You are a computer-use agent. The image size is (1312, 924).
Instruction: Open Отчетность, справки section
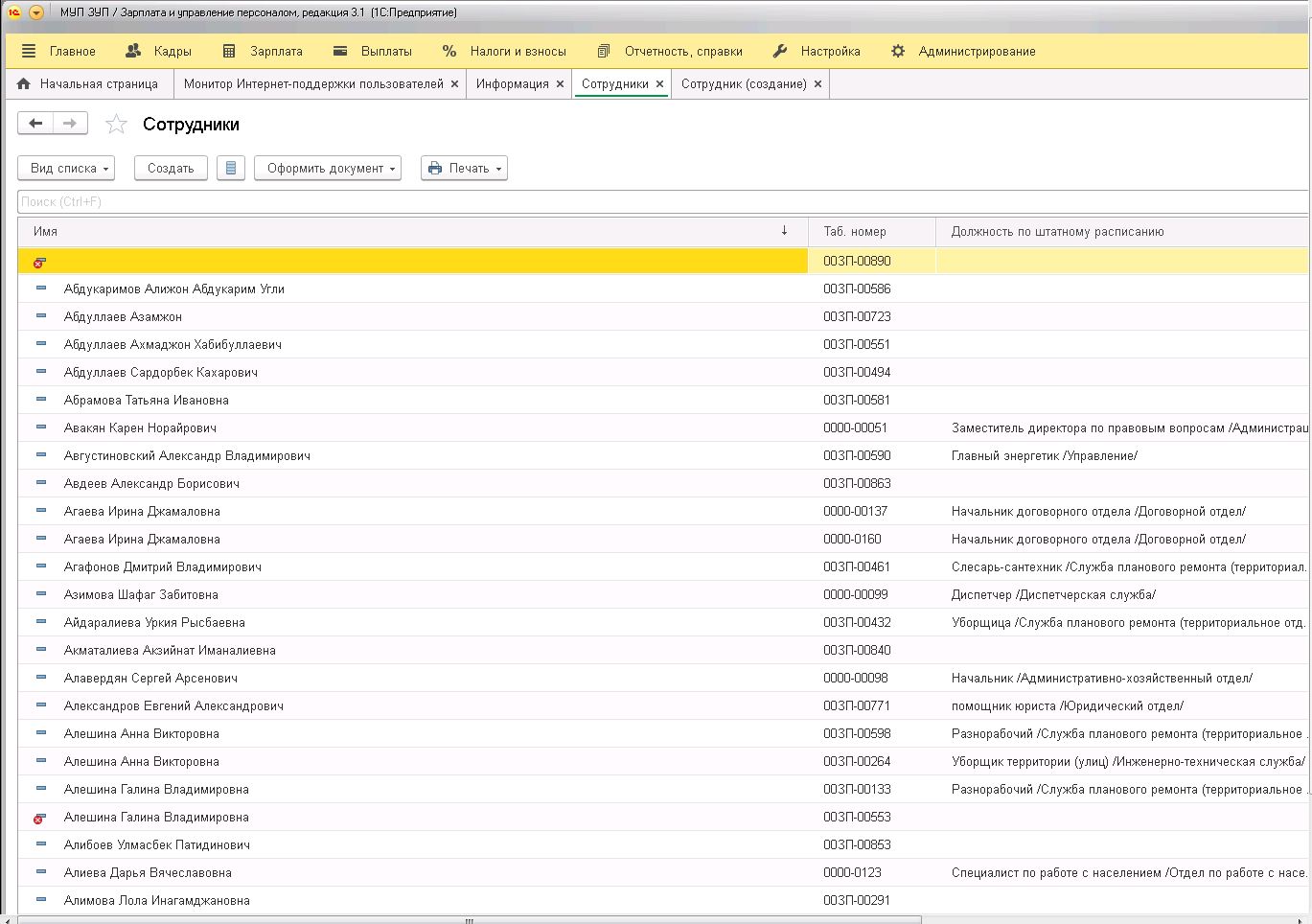point(669,51)
